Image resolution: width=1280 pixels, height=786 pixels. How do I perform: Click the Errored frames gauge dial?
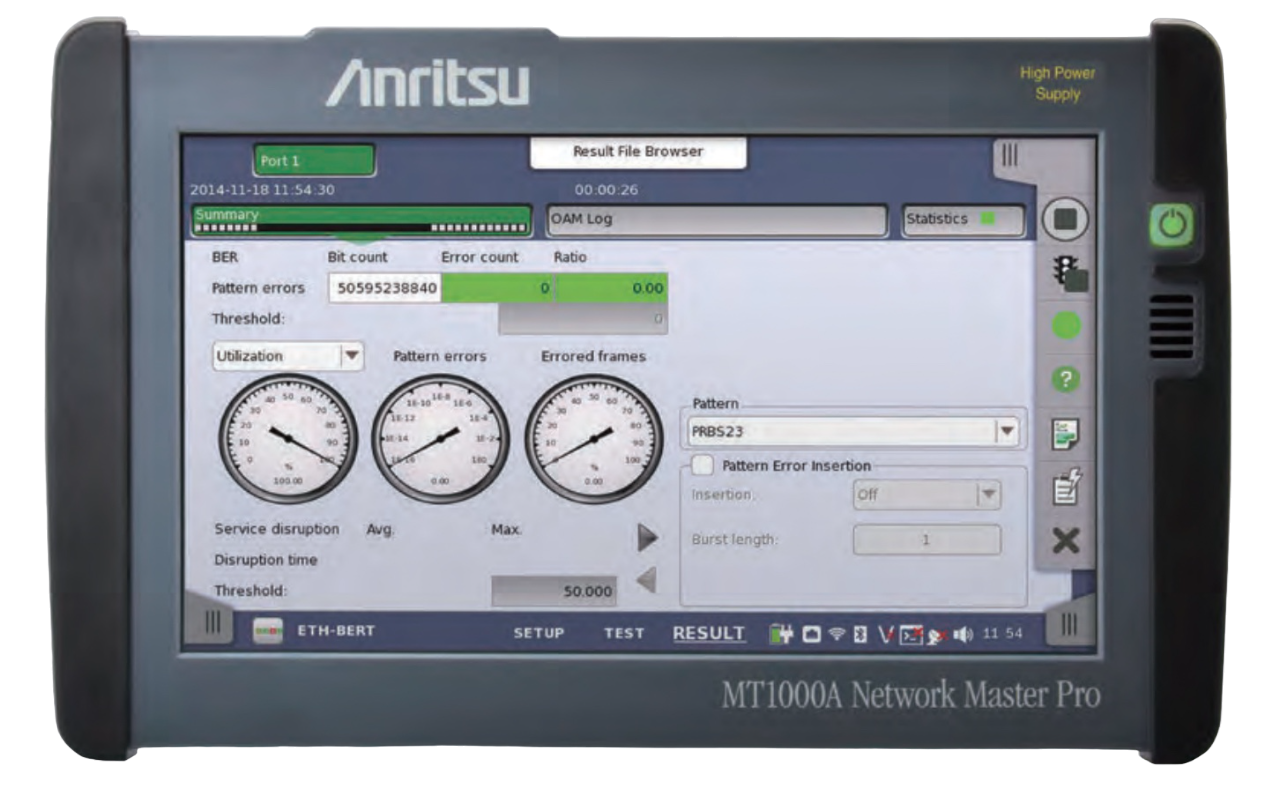(594, 438)
